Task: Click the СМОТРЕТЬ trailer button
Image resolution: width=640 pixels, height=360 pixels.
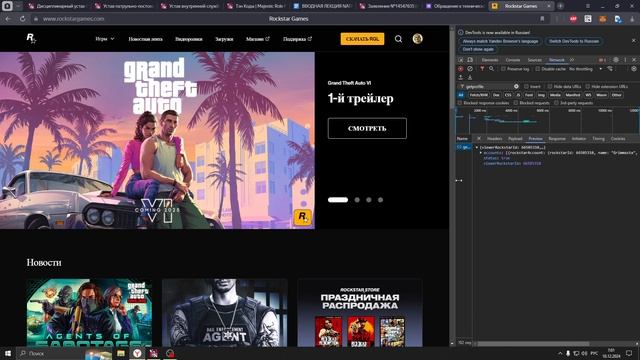Action: (367, 128)
